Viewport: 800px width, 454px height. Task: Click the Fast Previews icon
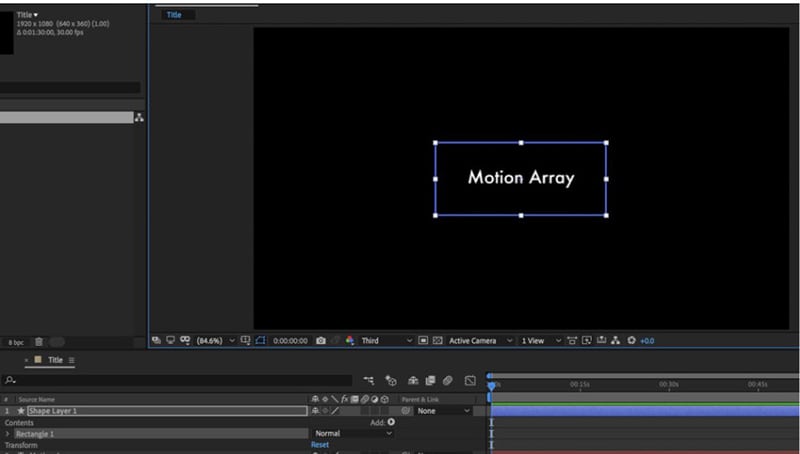[x=587, y=340]
